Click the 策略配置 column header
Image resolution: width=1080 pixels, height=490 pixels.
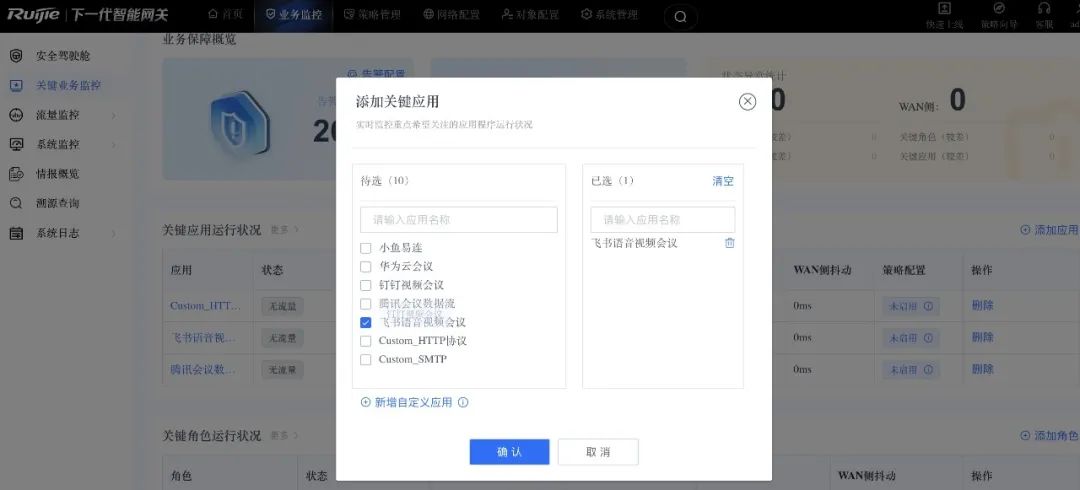(x=904, y=270)
